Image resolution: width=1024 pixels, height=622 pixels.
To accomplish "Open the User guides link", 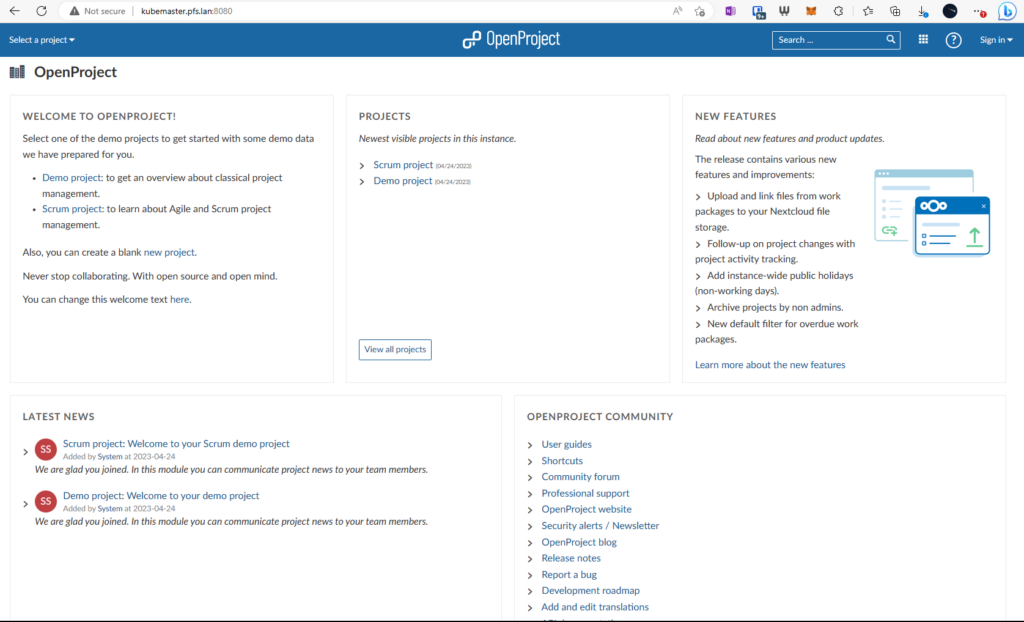I will pos(566,444).
